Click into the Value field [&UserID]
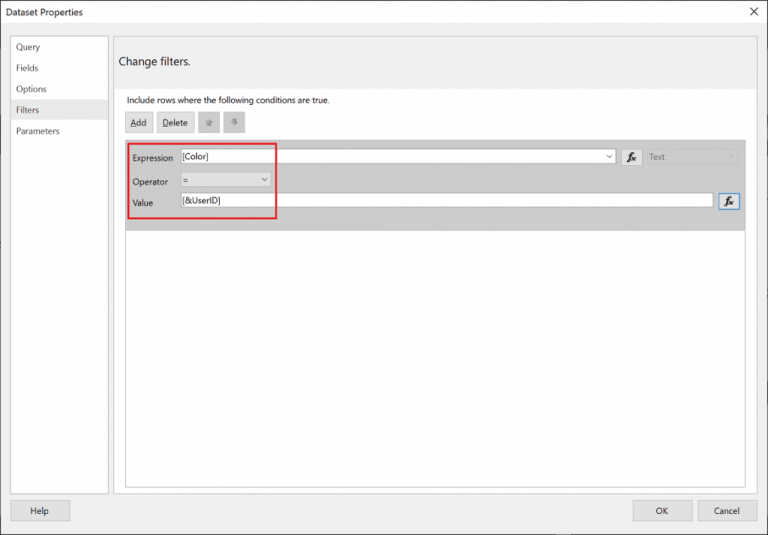Viewport: 768px width, 535px height. pyautogui.click(x=447, y=200)
